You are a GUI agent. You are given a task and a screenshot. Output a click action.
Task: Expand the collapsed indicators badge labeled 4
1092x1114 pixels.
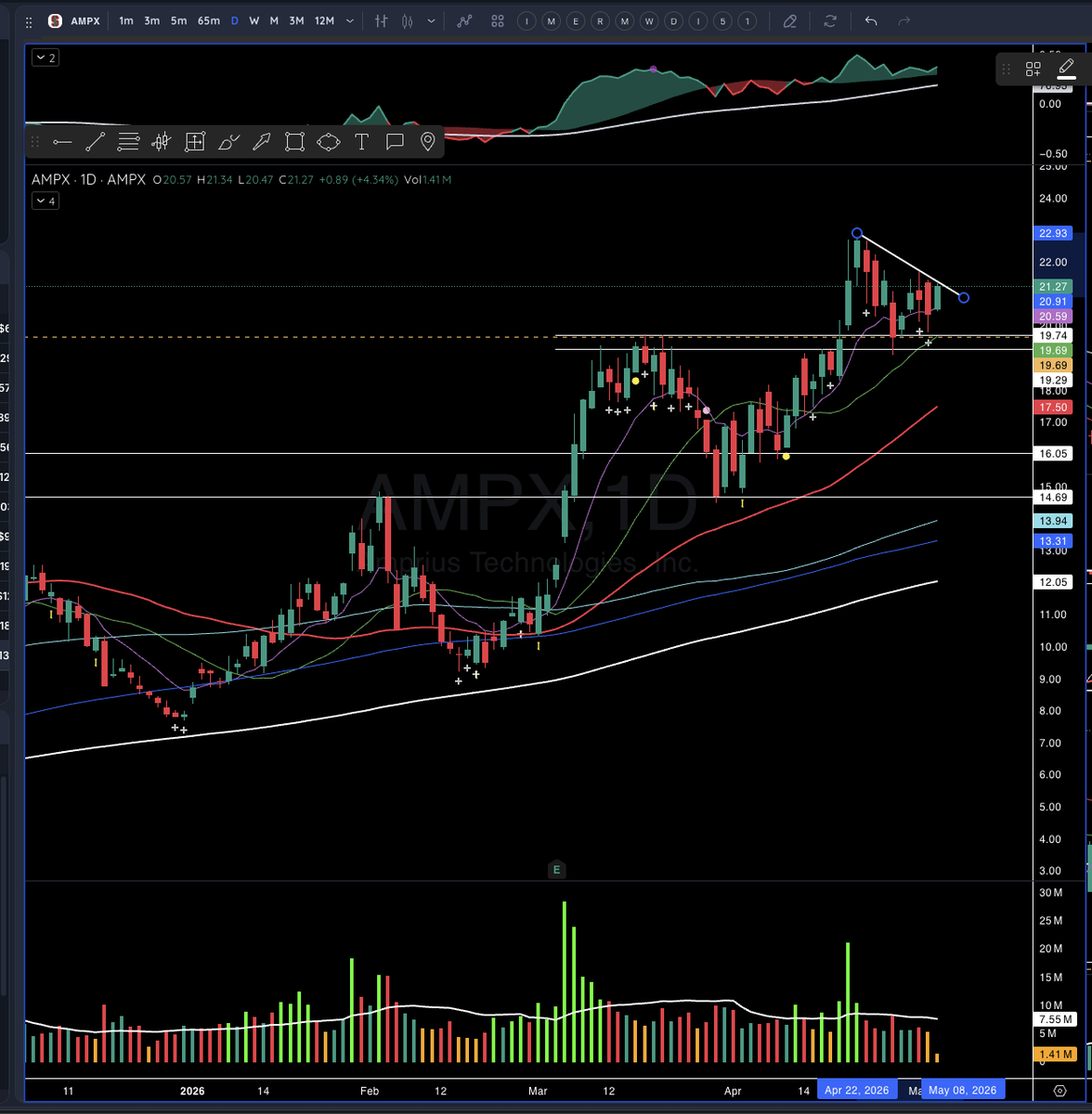click(x=45, y=201)
